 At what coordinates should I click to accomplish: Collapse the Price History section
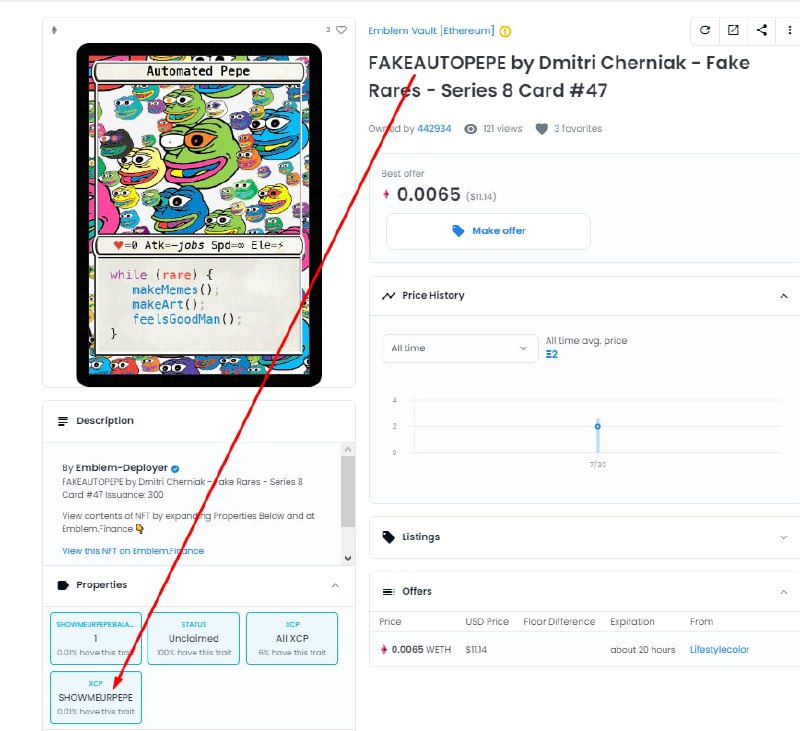tap(784, 296)
